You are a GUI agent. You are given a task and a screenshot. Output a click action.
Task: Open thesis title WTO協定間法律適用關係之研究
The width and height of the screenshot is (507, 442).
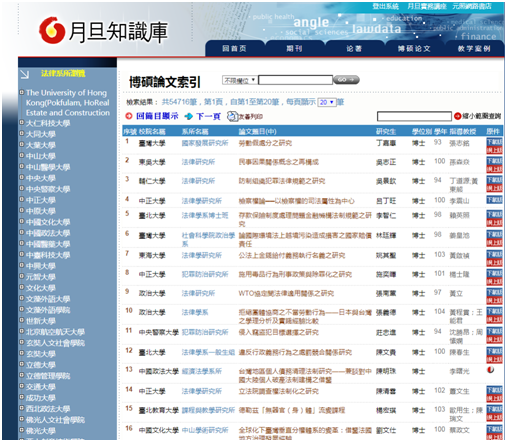[x=286, y=293]
